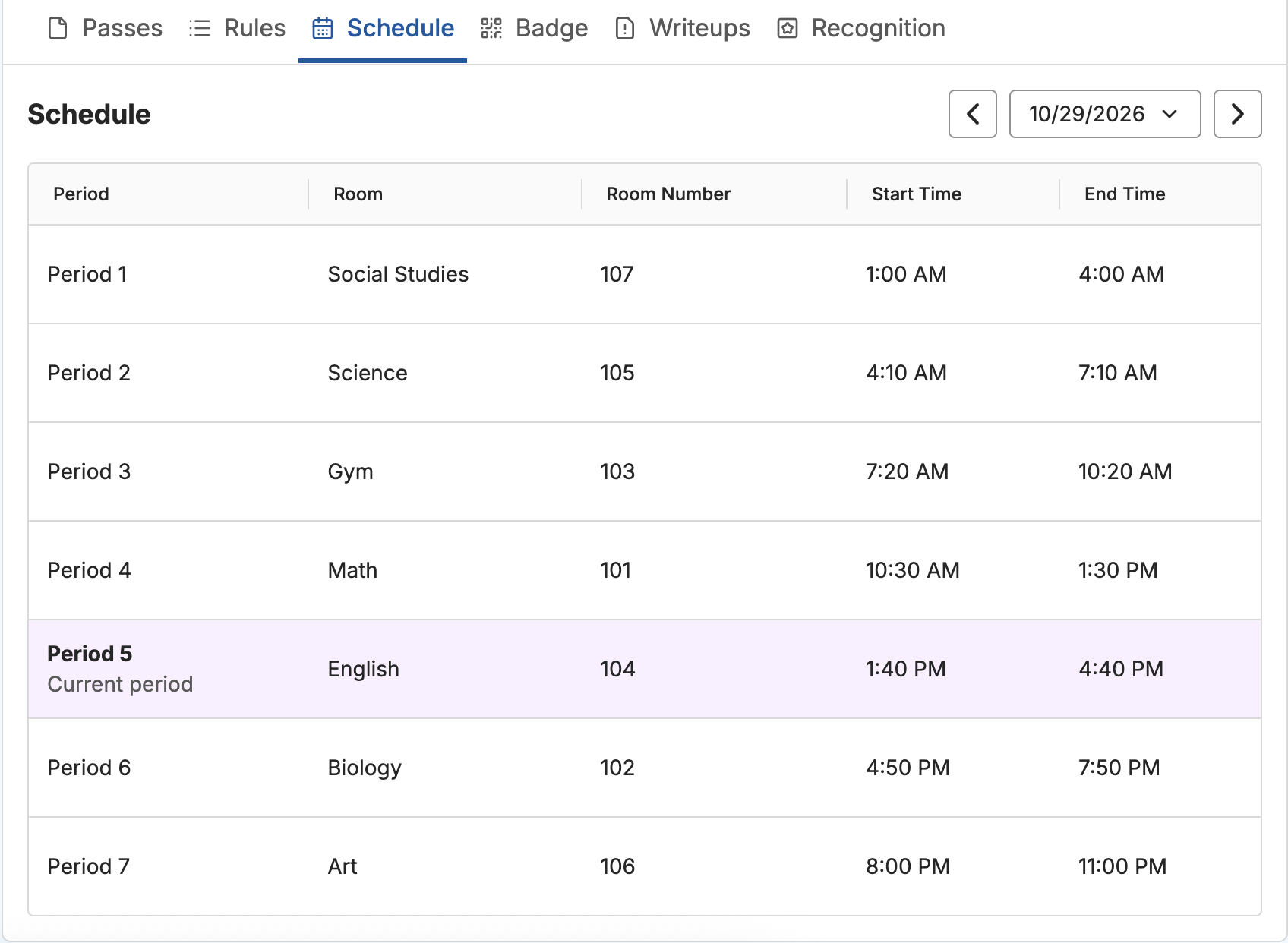Sort by the Period column header

pos(81,194)
